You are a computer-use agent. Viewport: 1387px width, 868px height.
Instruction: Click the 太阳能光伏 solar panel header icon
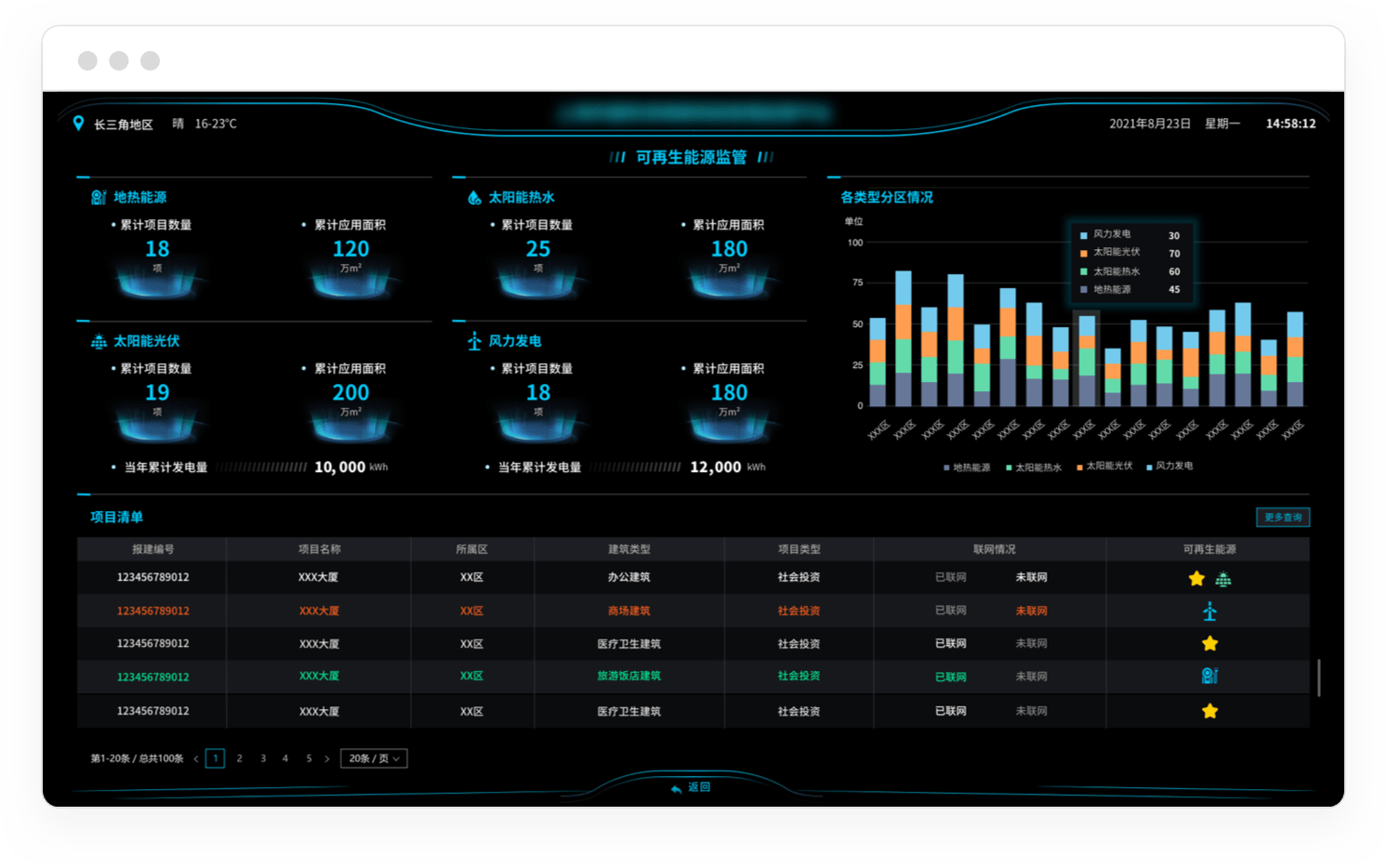(99, 341)
